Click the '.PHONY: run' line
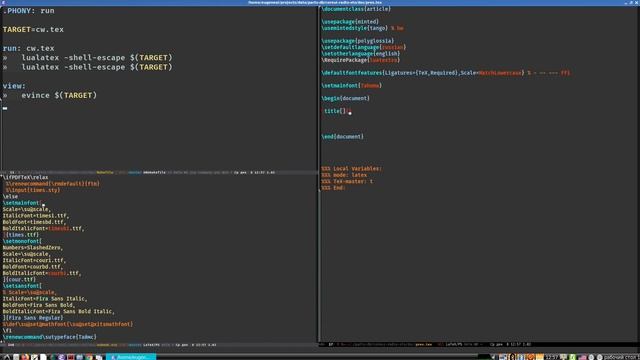 tap(29, 11)
